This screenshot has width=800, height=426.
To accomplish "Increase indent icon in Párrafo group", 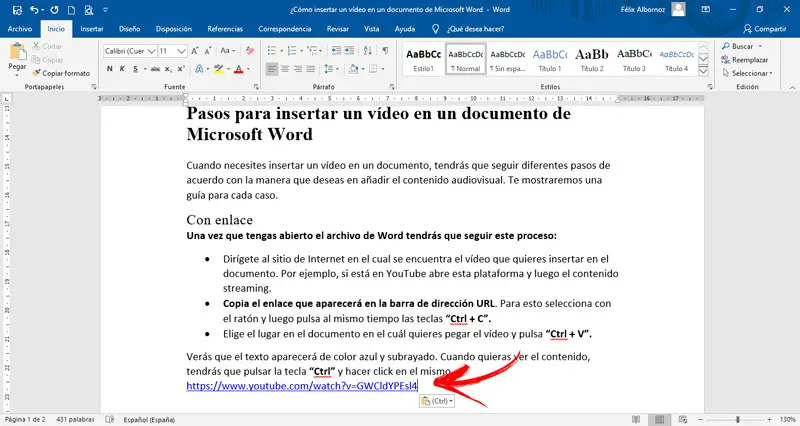I will pyautogui.click(x=349, y=51).
